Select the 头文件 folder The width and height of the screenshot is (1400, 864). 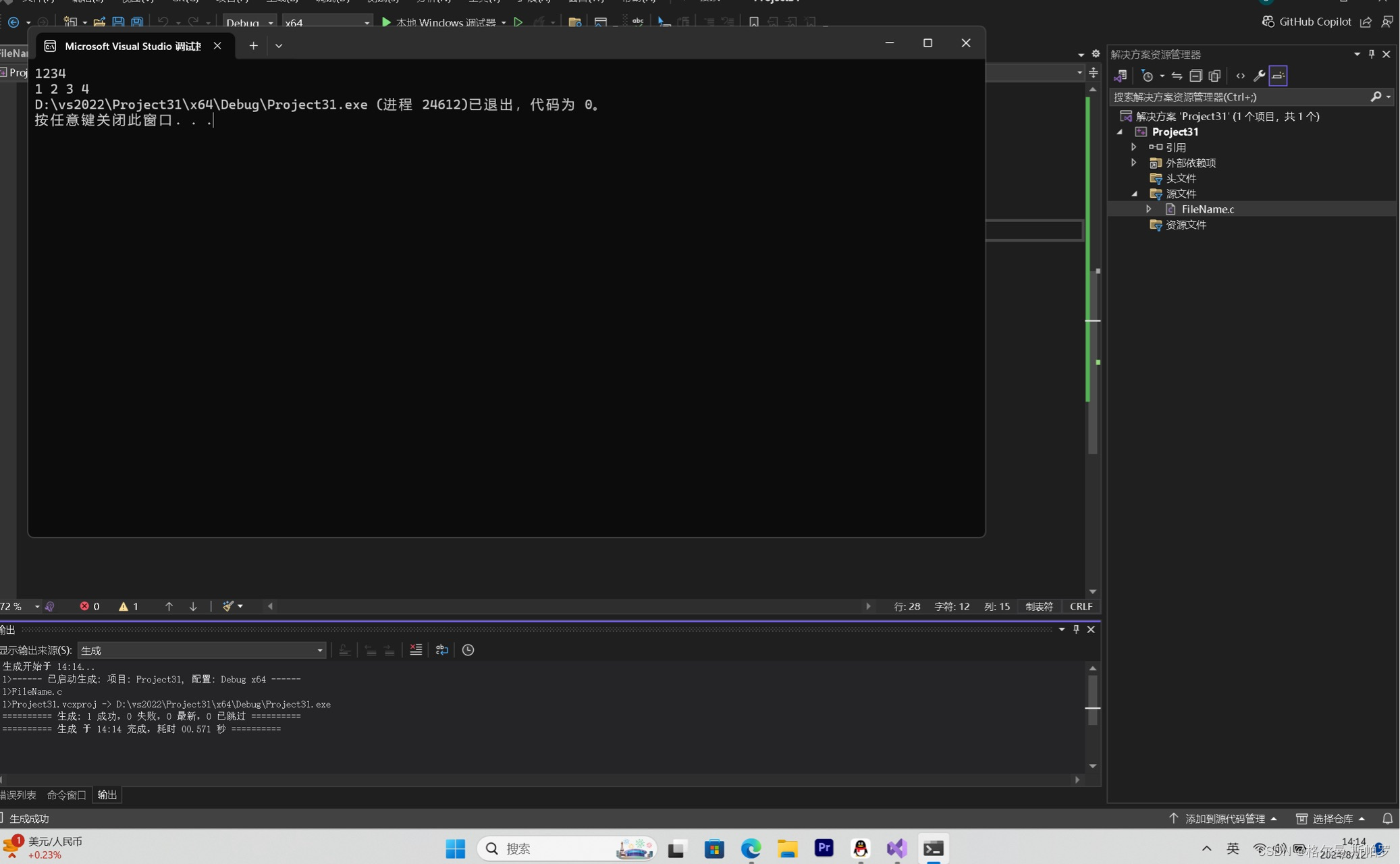(x=1173, y=178)
